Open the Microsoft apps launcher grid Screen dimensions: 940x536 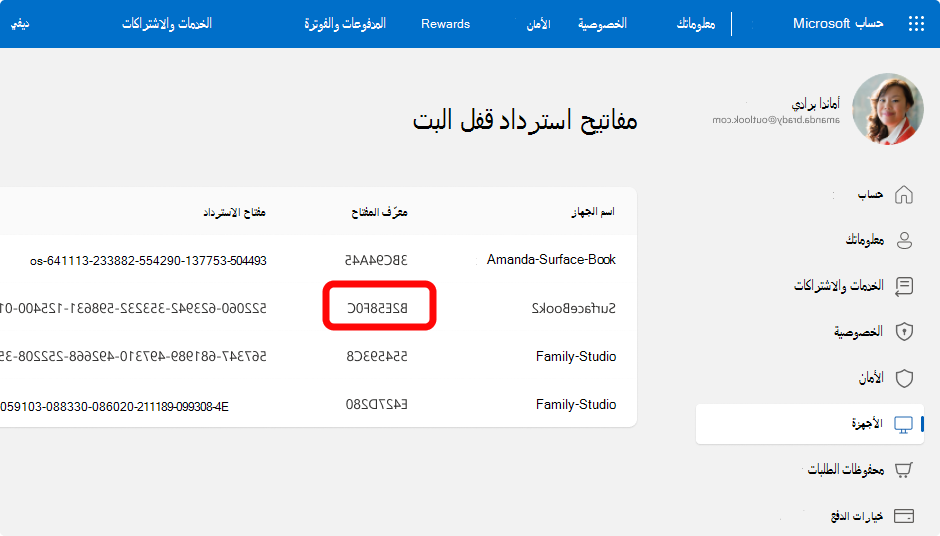916,23
